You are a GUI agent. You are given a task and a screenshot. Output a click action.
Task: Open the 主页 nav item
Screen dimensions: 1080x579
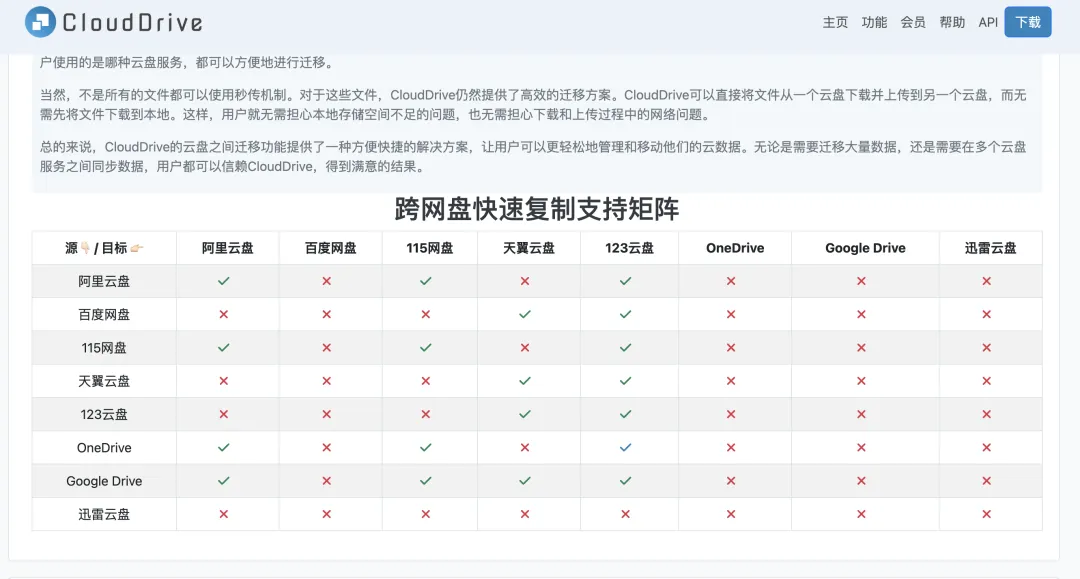835,22
